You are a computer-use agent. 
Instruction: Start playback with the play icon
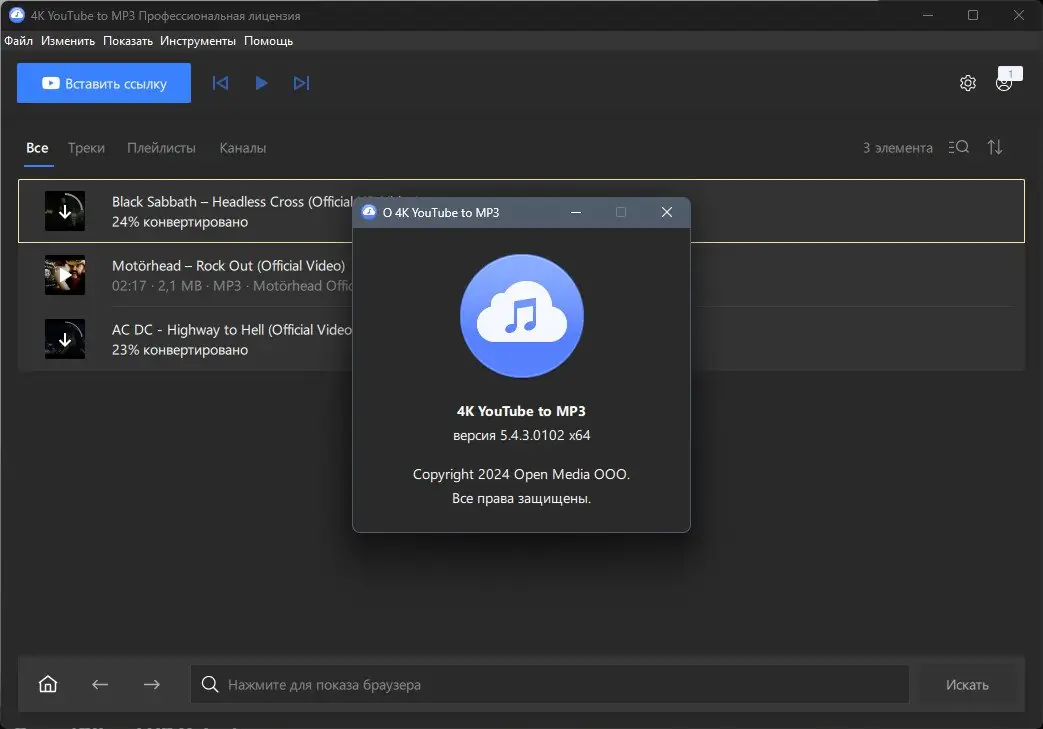tap(261, 83)
